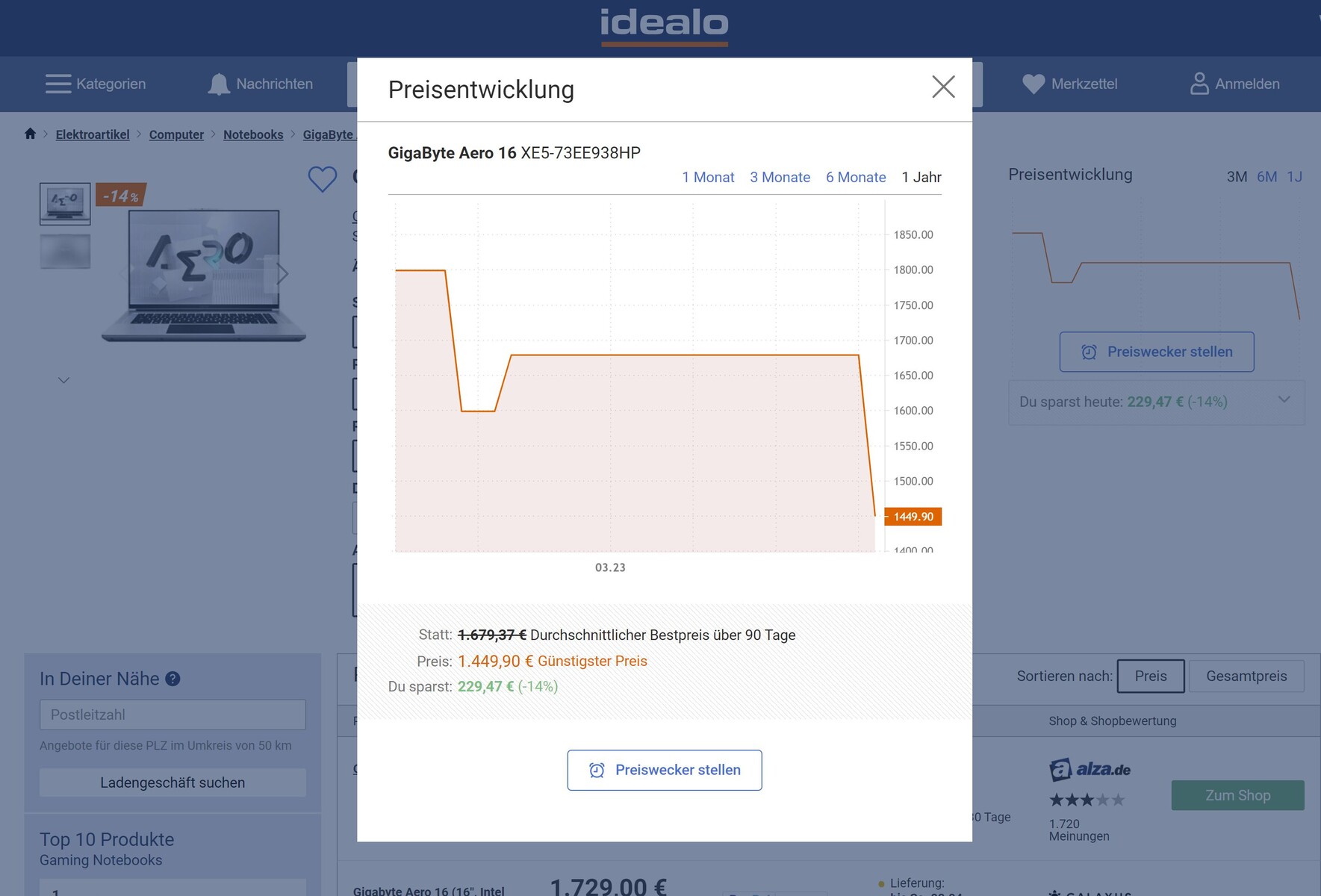Select the 3 Monate price range

pos(780,177)
